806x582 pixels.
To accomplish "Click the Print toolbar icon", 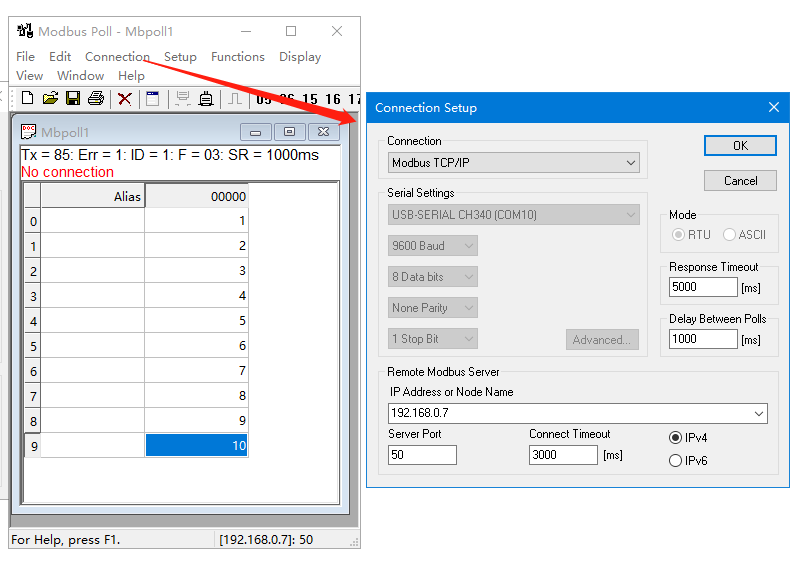I will coord(96,98).
